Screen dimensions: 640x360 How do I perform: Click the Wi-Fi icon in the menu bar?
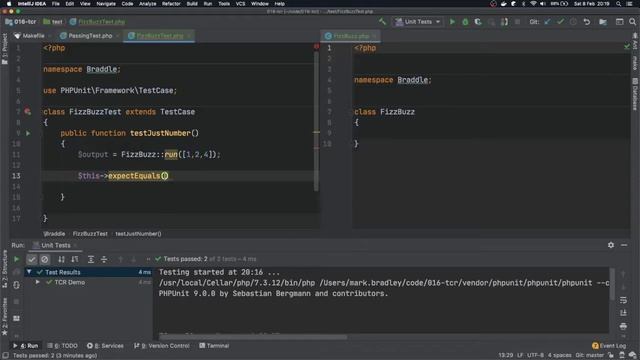(533, 4)
